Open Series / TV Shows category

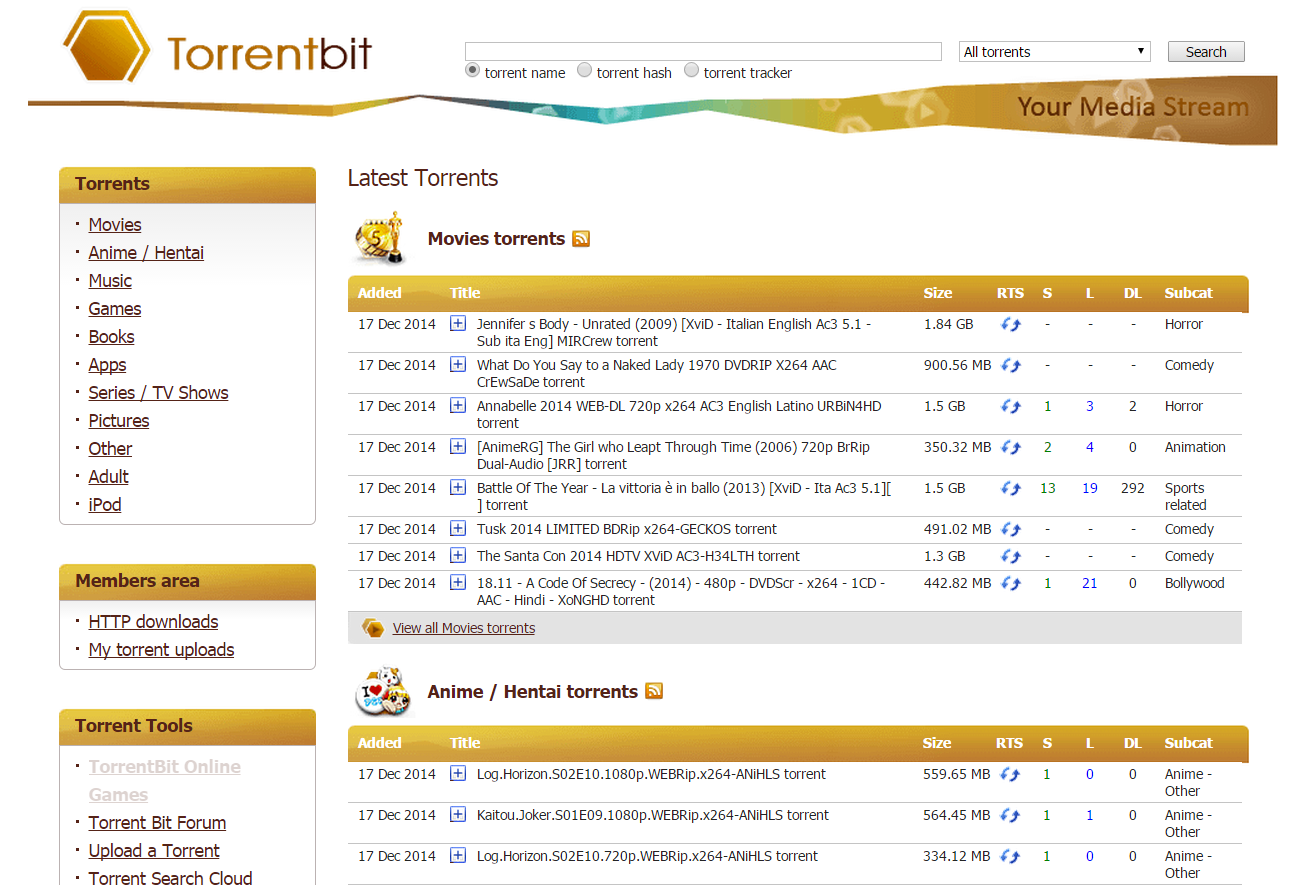click(158, 393)
